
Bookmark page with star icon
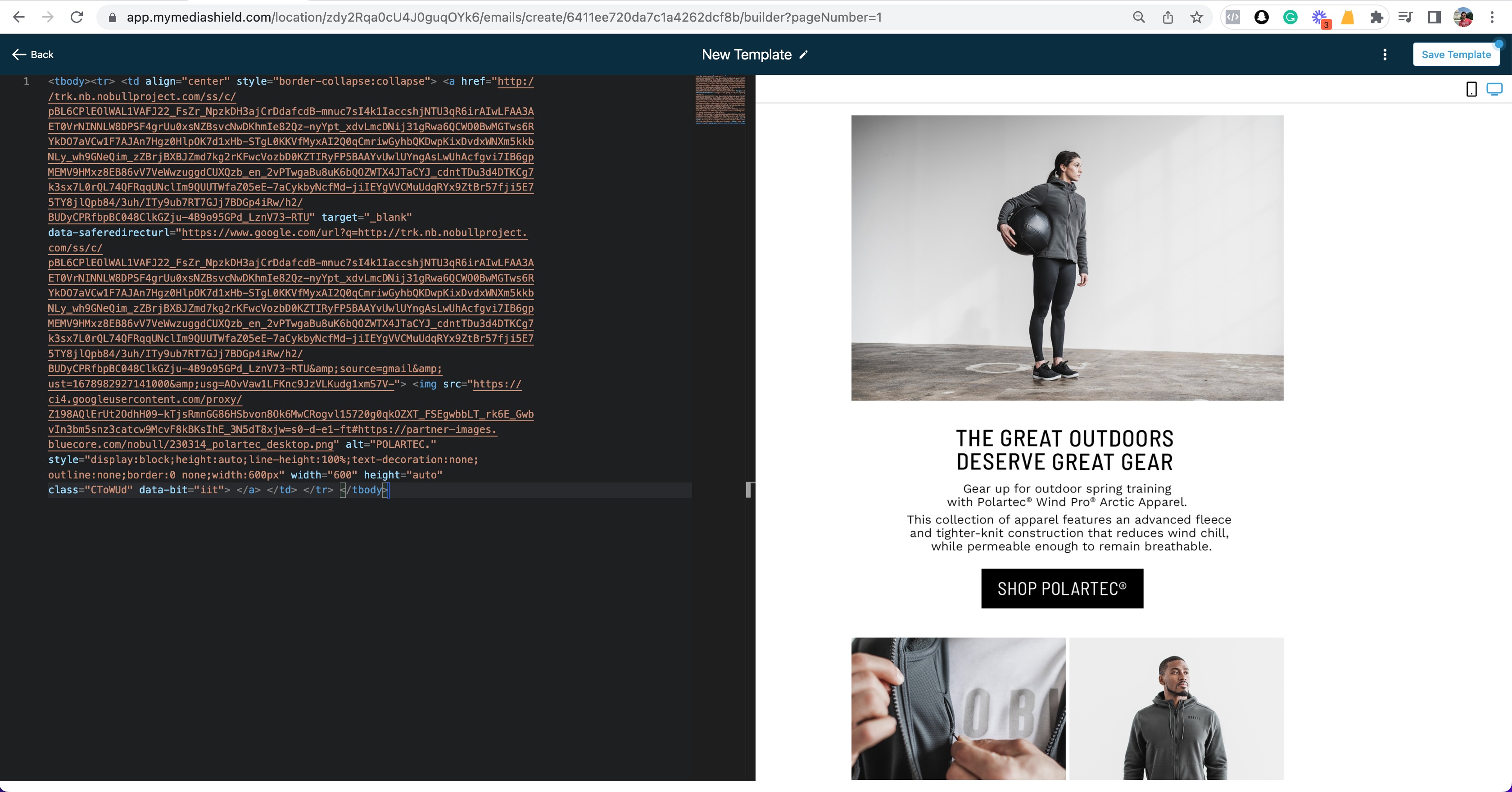click(x=1197, y=17)
